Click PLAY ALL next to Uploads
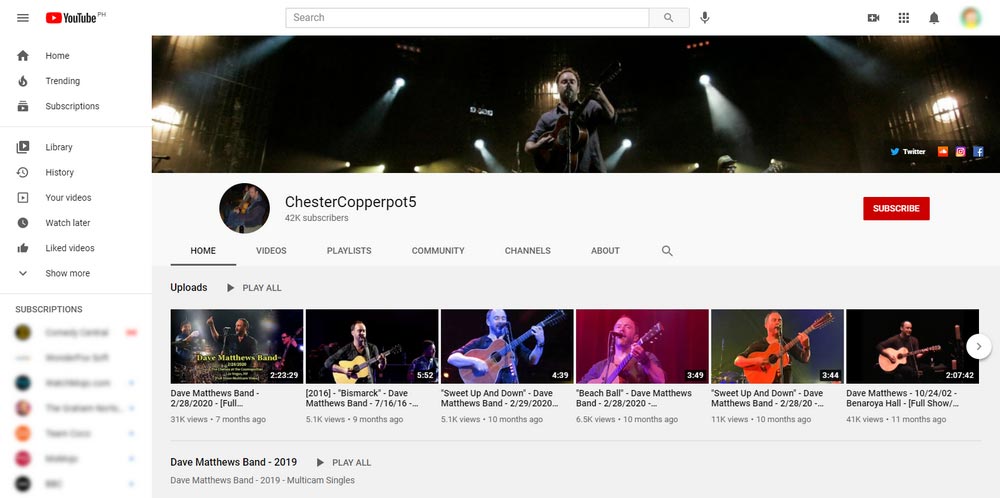 [x=254, y=288]
